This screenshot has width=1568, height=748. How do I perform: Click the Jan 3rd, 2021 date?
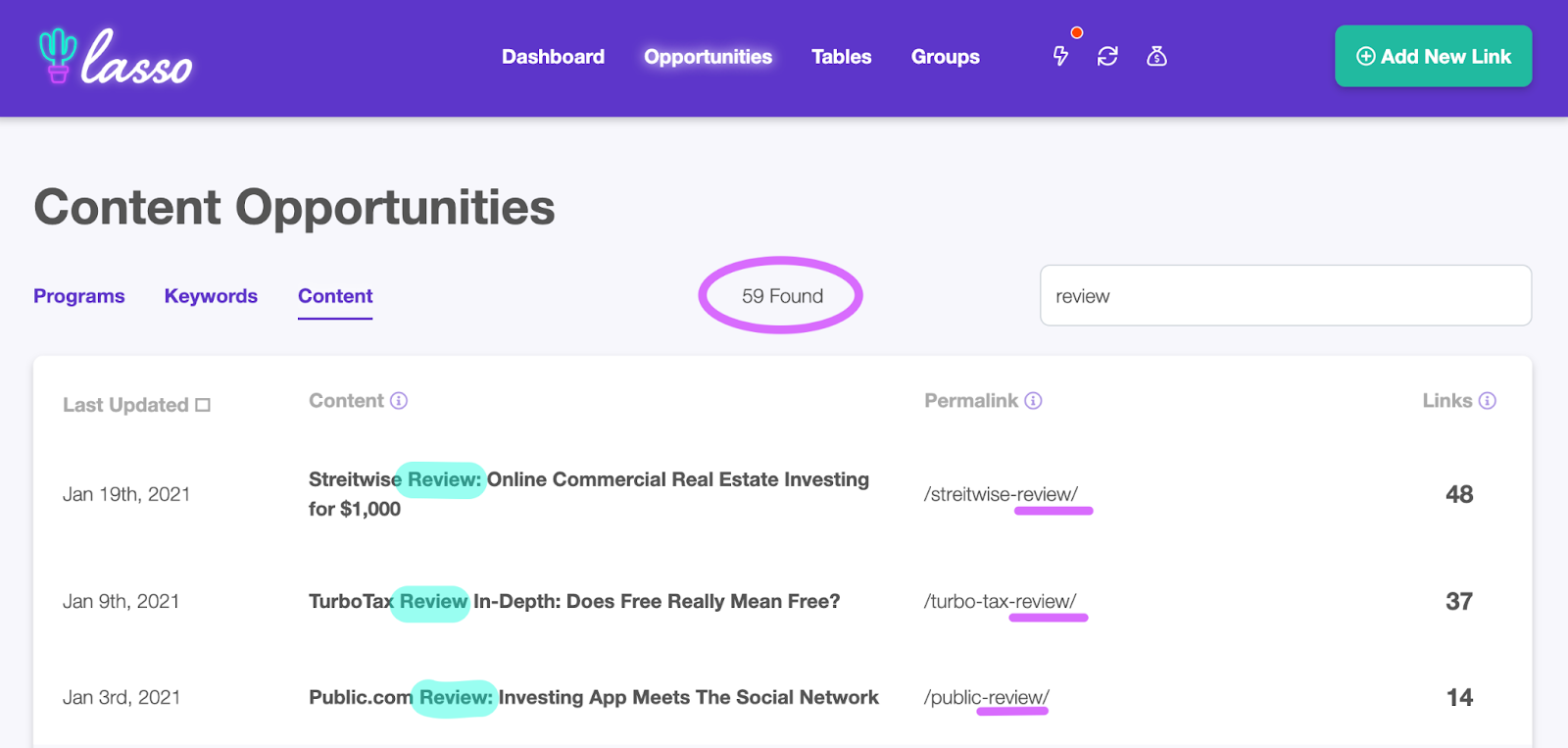coord(122,697)
